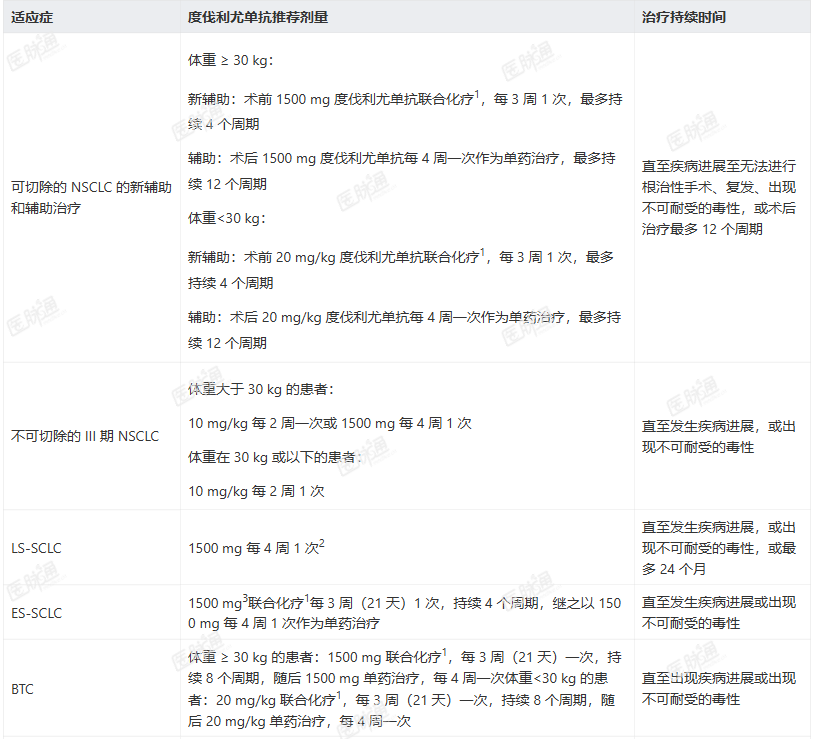Click the 体重<30 kg: line
This screenshot has width=815, height=739.
[x=227, y=218]
